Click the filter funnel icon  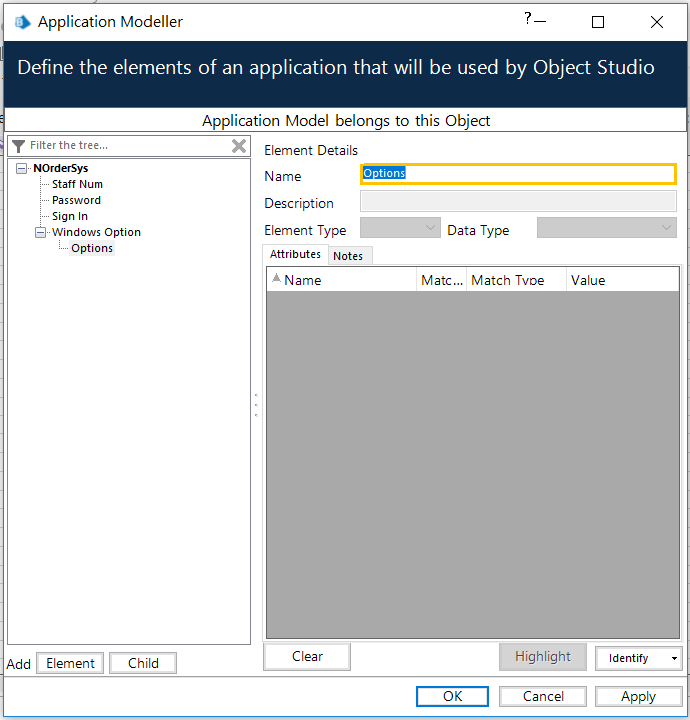click(x=18, y=146)
